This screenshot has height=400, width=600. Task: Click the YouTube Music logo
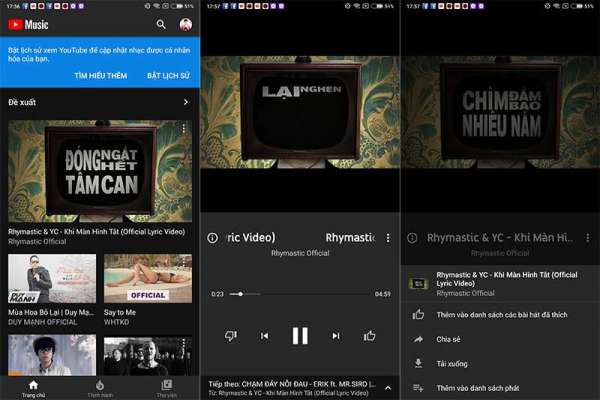pyautogui.click(x=29, y=24)
